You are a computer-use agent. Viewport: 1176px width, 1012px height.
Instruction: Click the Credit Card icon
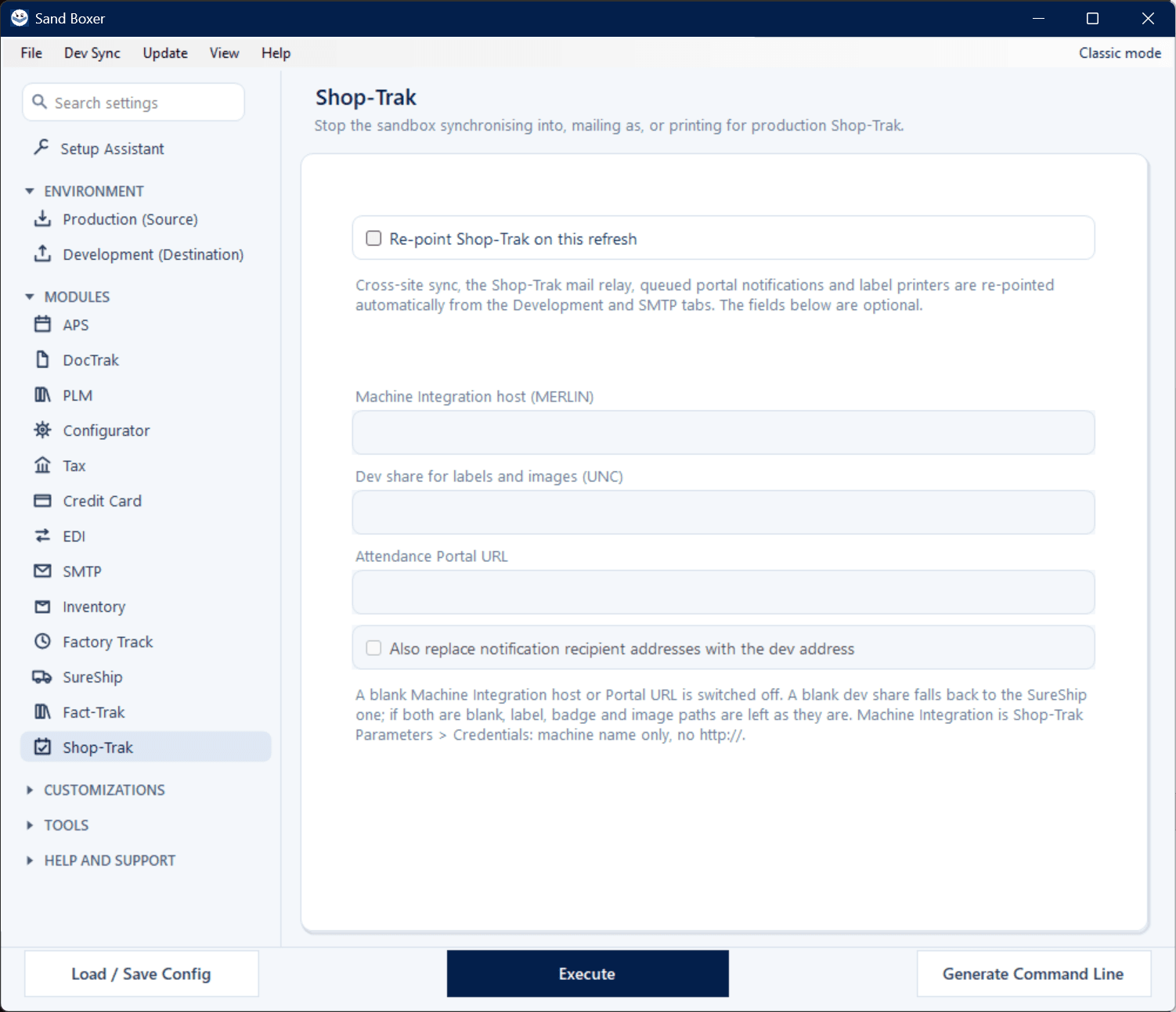[43, 500]
